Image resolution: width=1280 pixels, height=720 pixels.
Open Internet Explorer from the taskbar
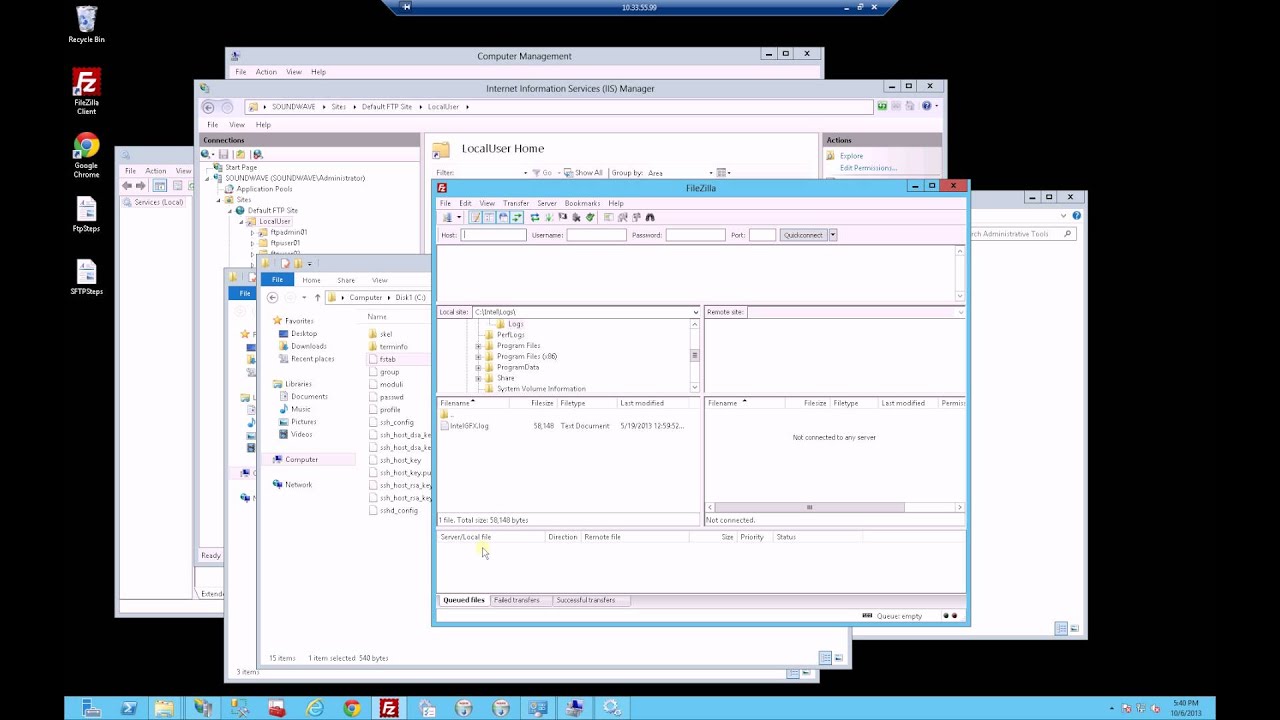click(314, 708)
